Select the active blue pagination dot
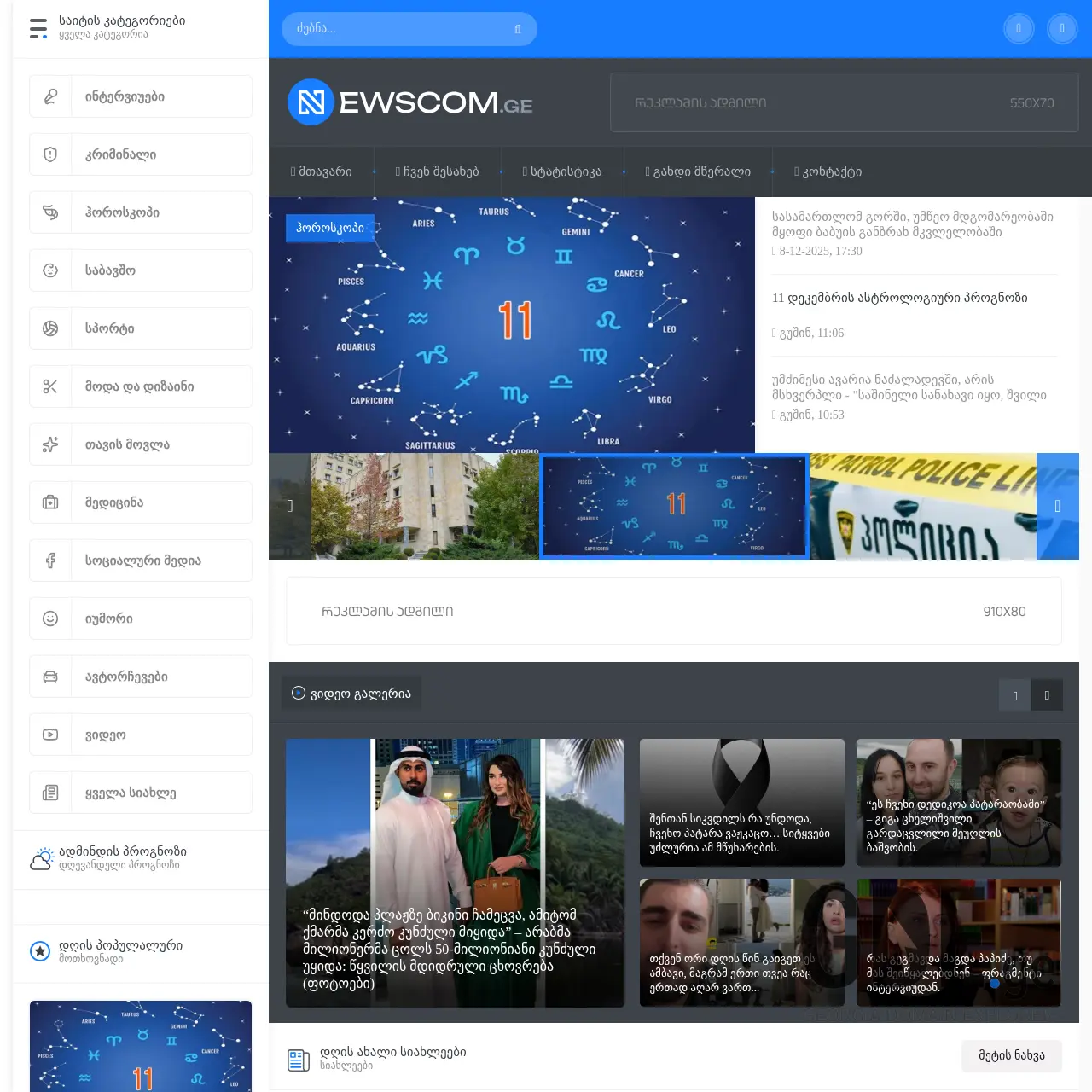This screenshot has width=1092, height=1092. [995, 983]
